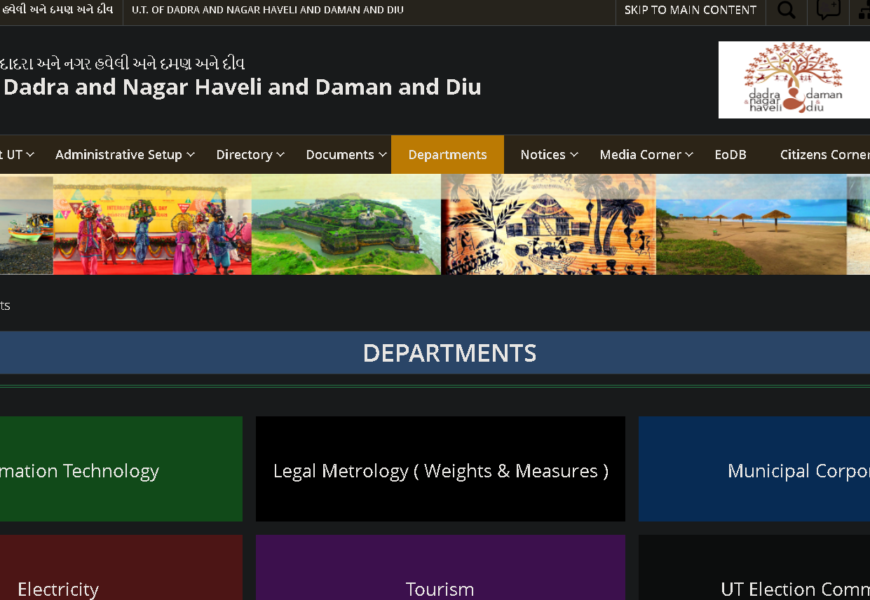
Task: Click U.T. of Dadra and Nagar Haveli header link
Action: [x=267, y=10]
